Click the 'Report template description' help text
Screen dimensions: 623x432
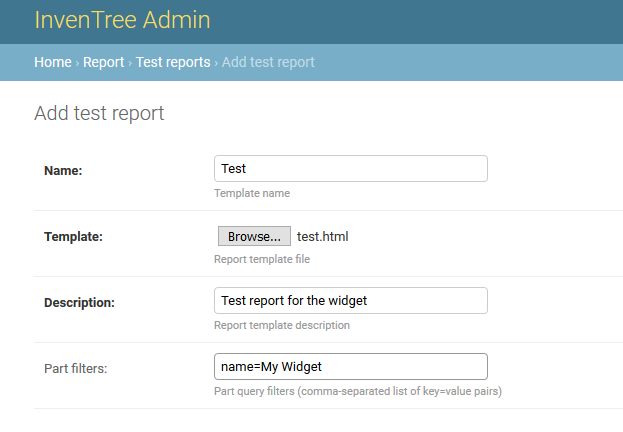point(282,325)
